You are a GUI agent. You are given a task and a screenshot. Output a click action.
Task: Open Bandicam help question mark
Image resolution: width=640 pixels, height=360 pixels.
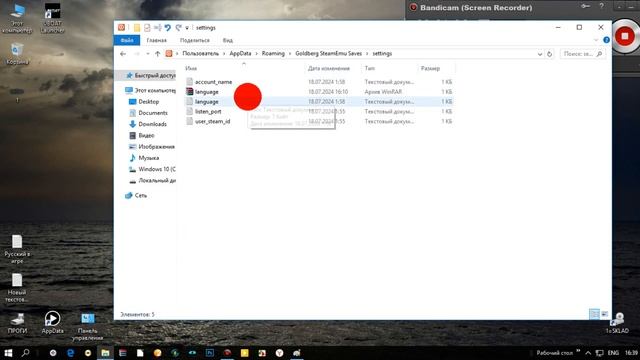[601, 6]
